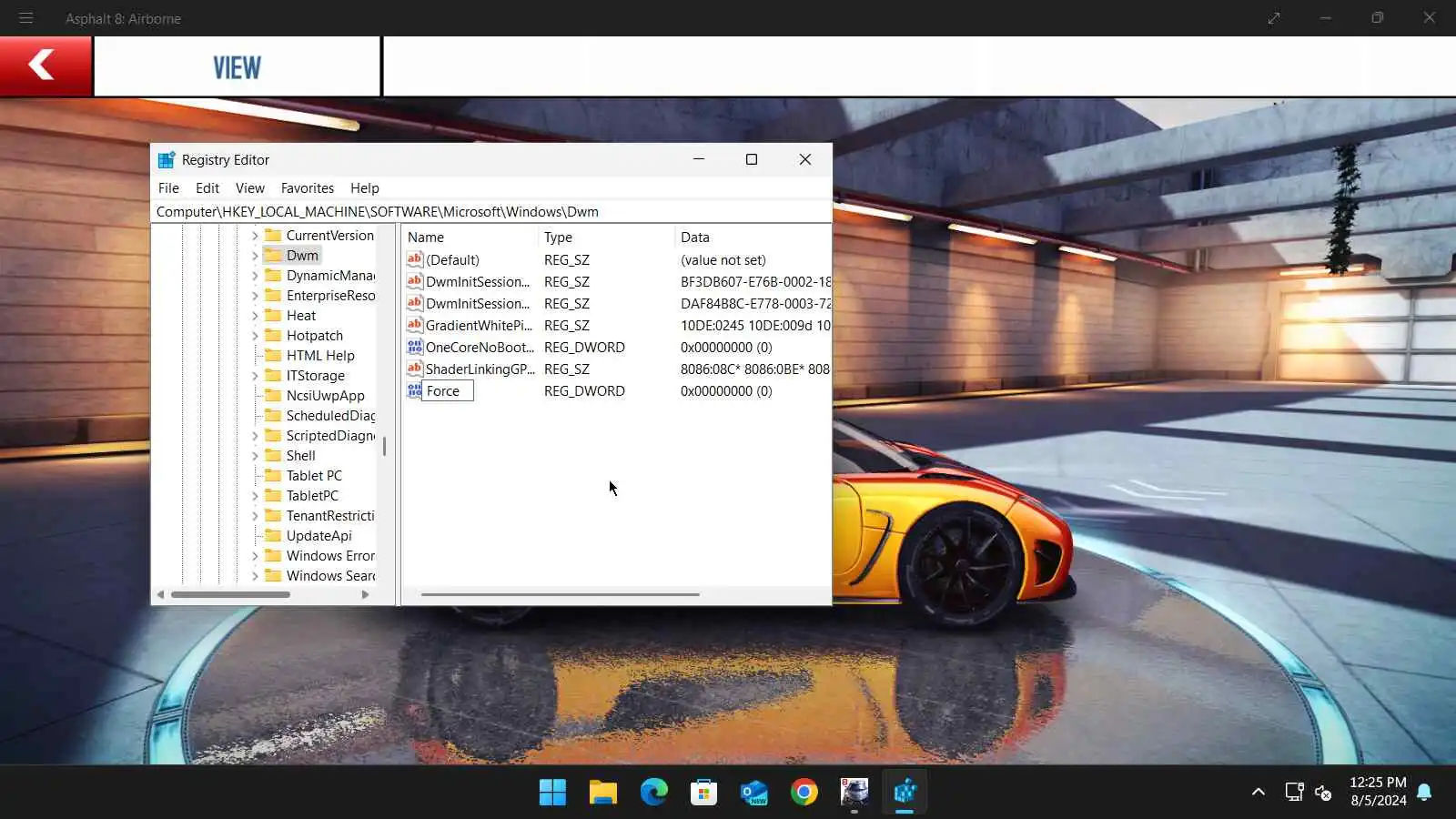The image size is (1456, 819).
Task: Select the ScheduledDiag... key label
Action: click(x=330, y=416)
